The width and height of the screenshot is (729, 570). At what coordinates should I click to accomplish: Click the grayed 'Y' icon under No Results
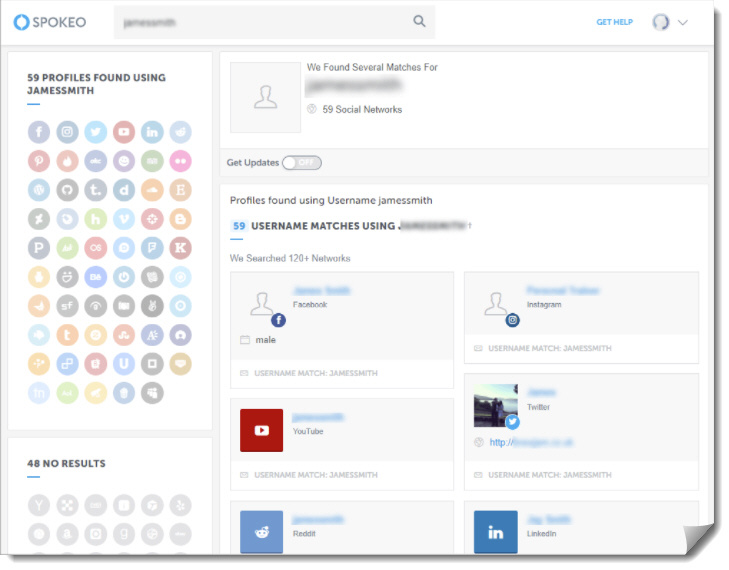[x=39, y=505]
